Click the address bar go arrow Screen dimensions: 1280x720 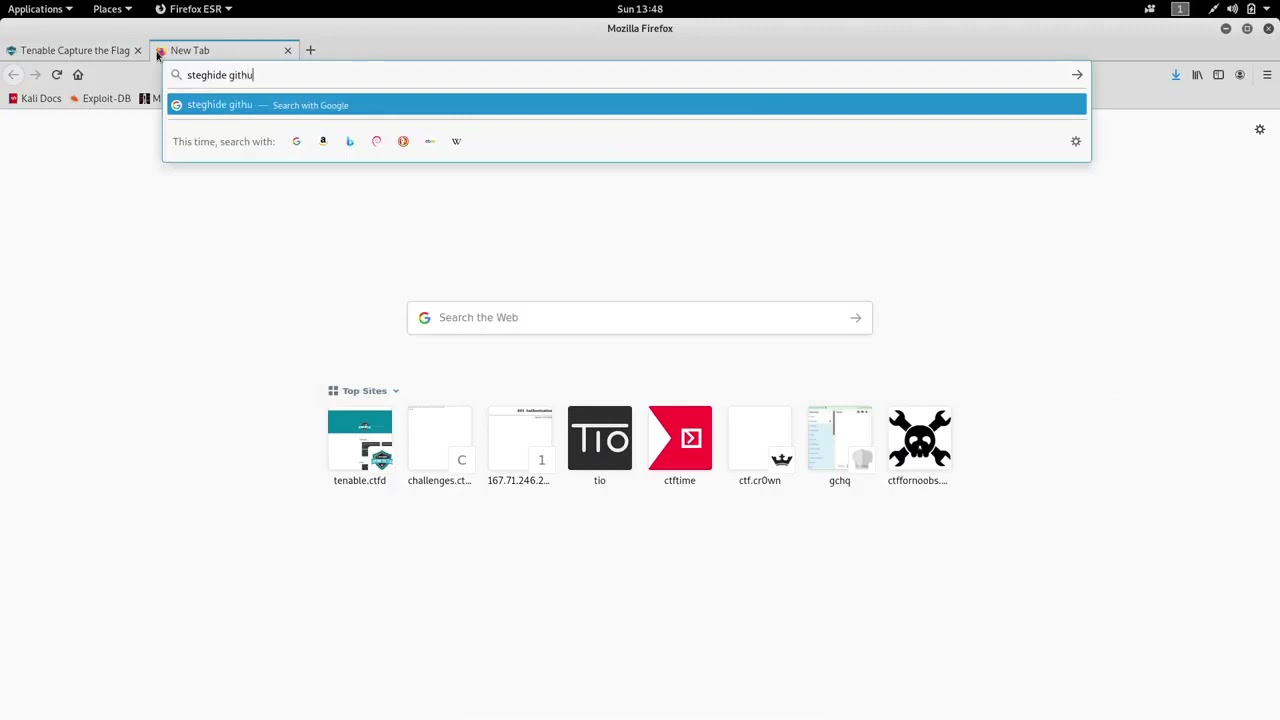point(1077,75)
